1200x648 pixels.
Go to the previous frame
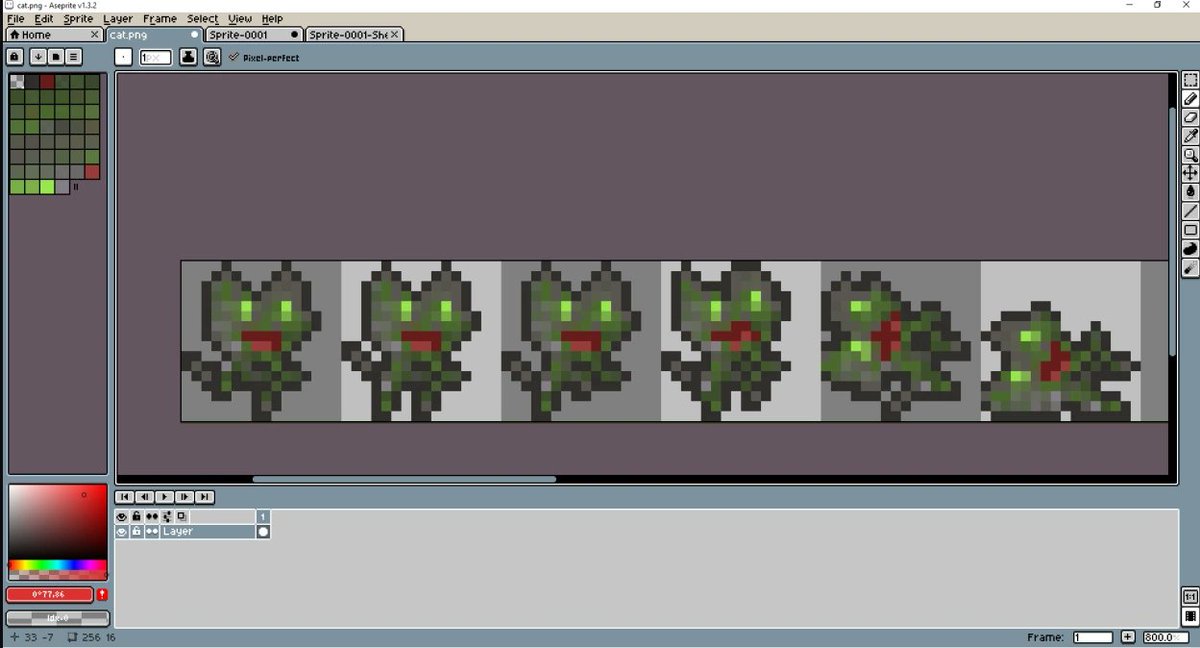coord(145,497)
